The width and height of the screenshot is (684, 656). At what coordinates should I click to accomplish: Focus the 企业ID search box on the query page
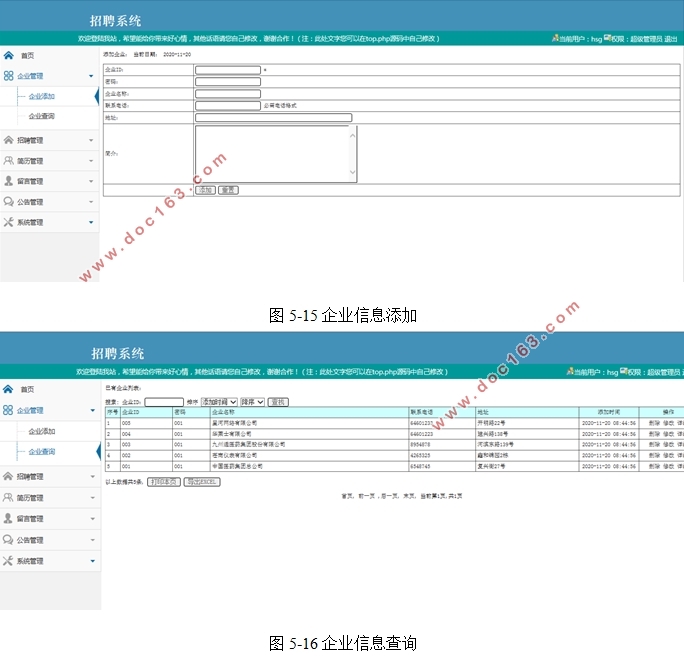point(164,402)
